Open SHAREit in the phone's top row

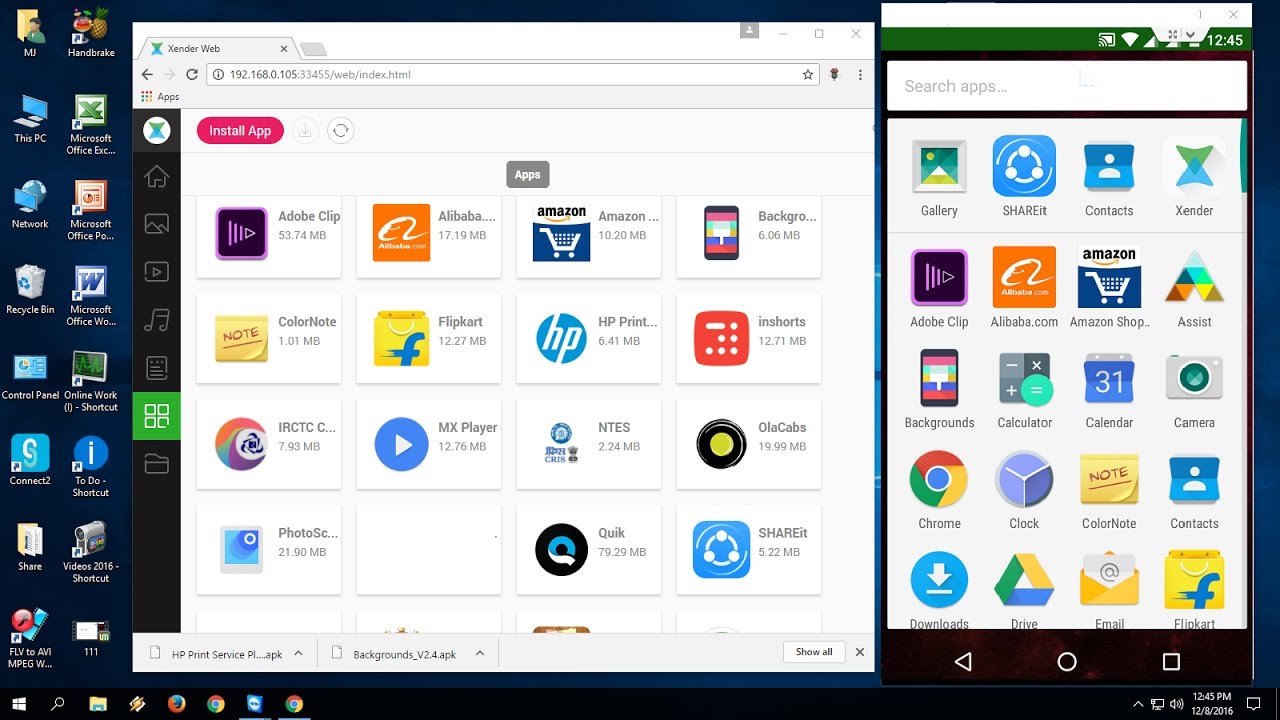[x=1024, y=178]
